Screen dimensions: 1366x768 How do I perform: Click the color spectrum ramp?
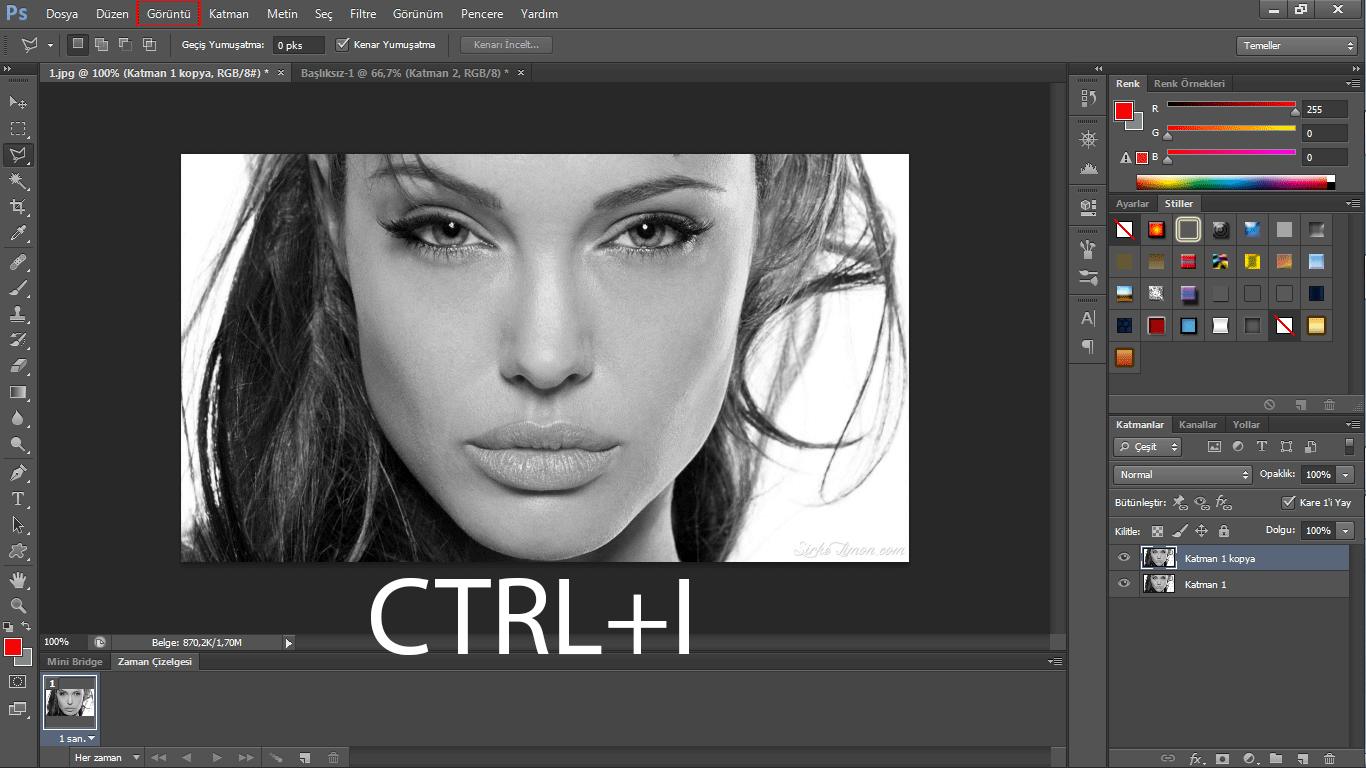[1236, 182]
